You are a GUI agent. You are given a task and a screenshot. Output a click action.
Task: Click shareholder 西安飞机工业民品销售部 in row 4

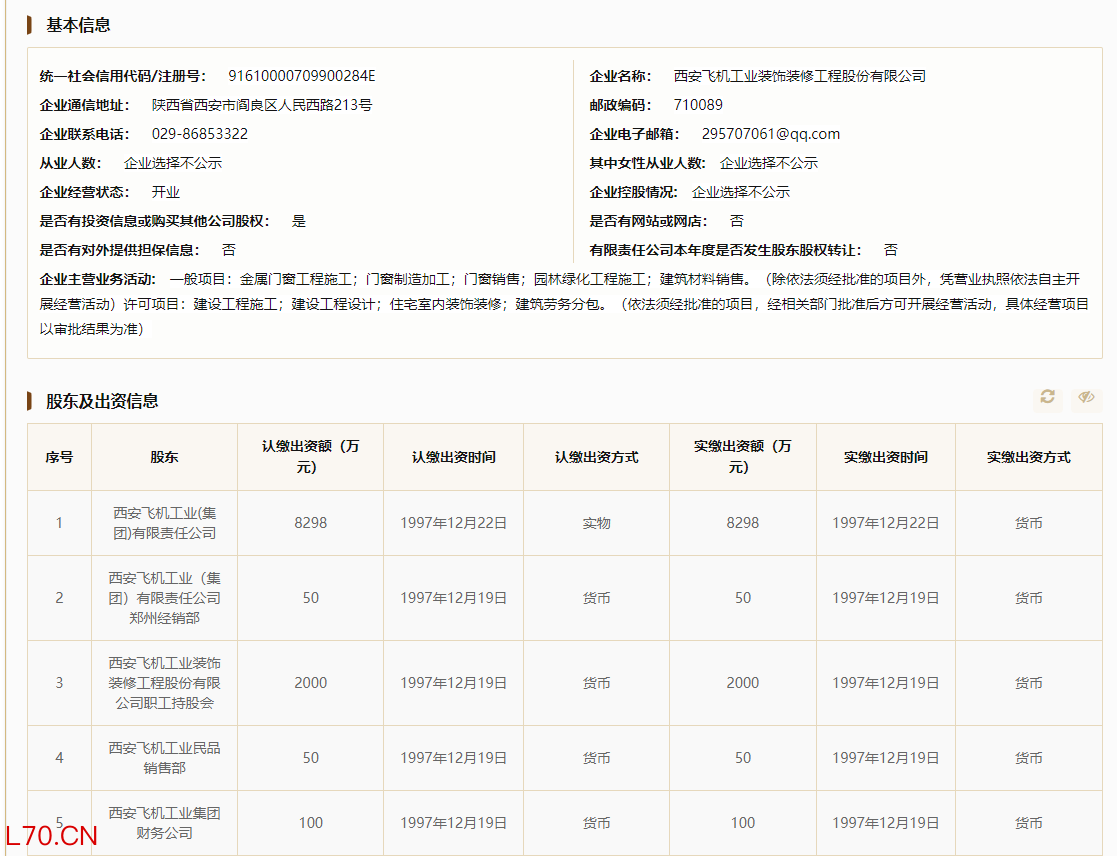tap(164, 758)
